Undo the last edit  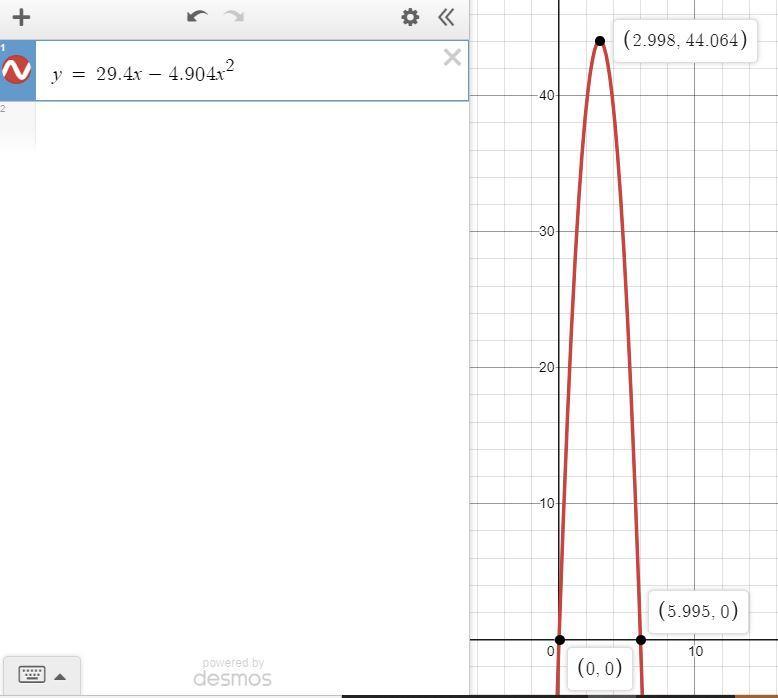point(197,16)
